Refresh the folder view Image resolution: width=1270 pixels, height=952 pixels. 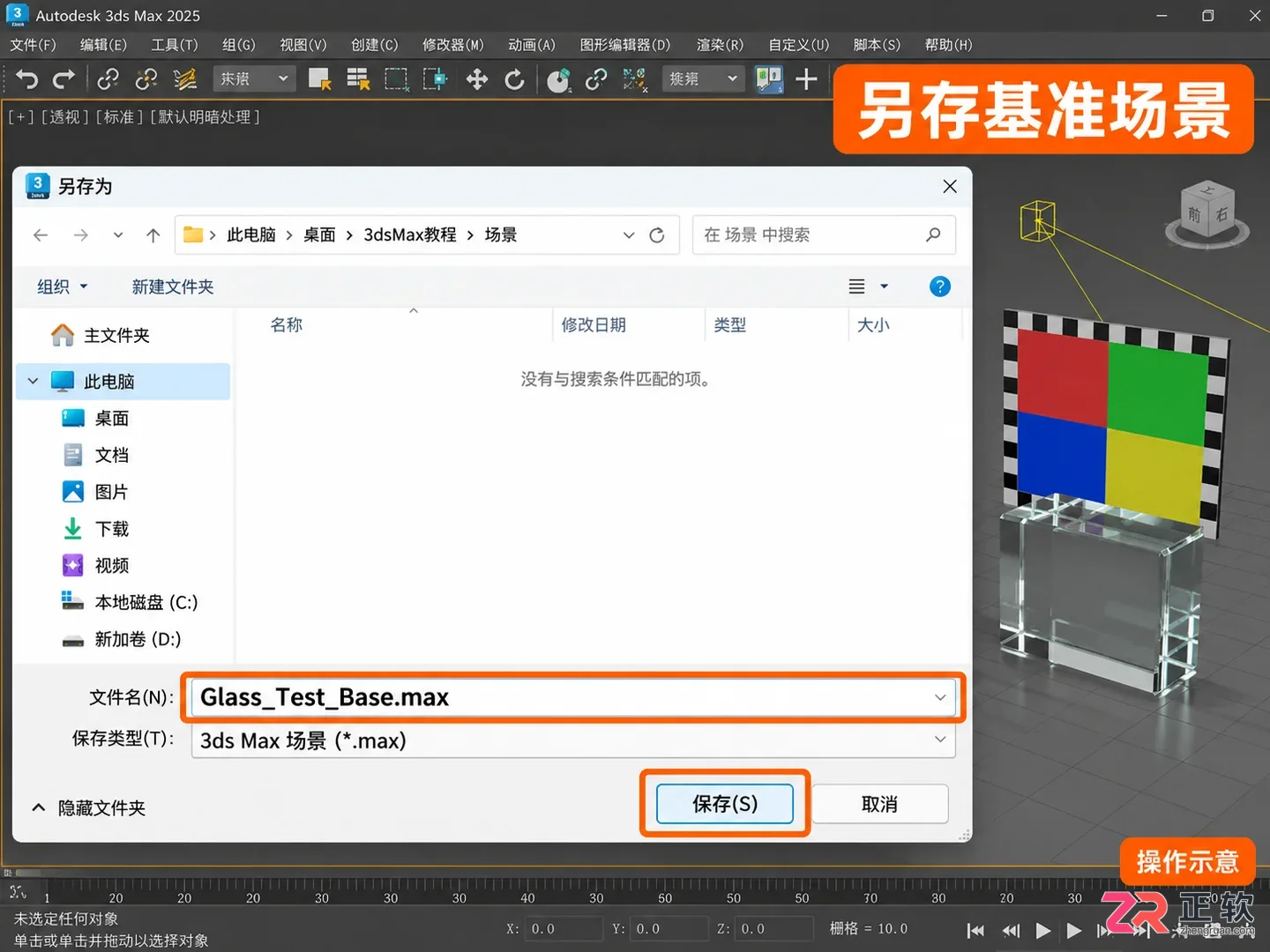pos(657,235)
